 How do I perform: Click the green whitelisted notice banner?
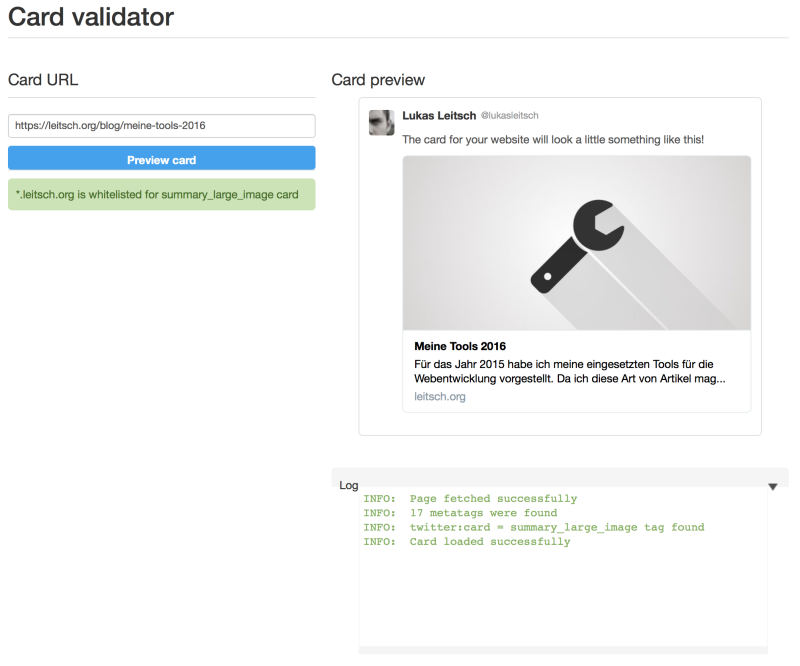[x=161, y=195]
